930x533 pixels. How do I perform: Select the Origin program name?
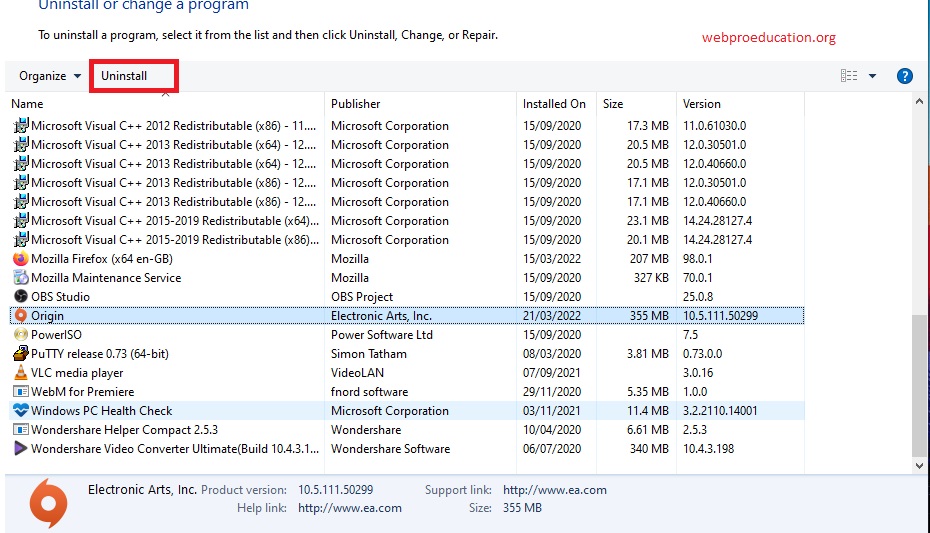pos(47,315)
